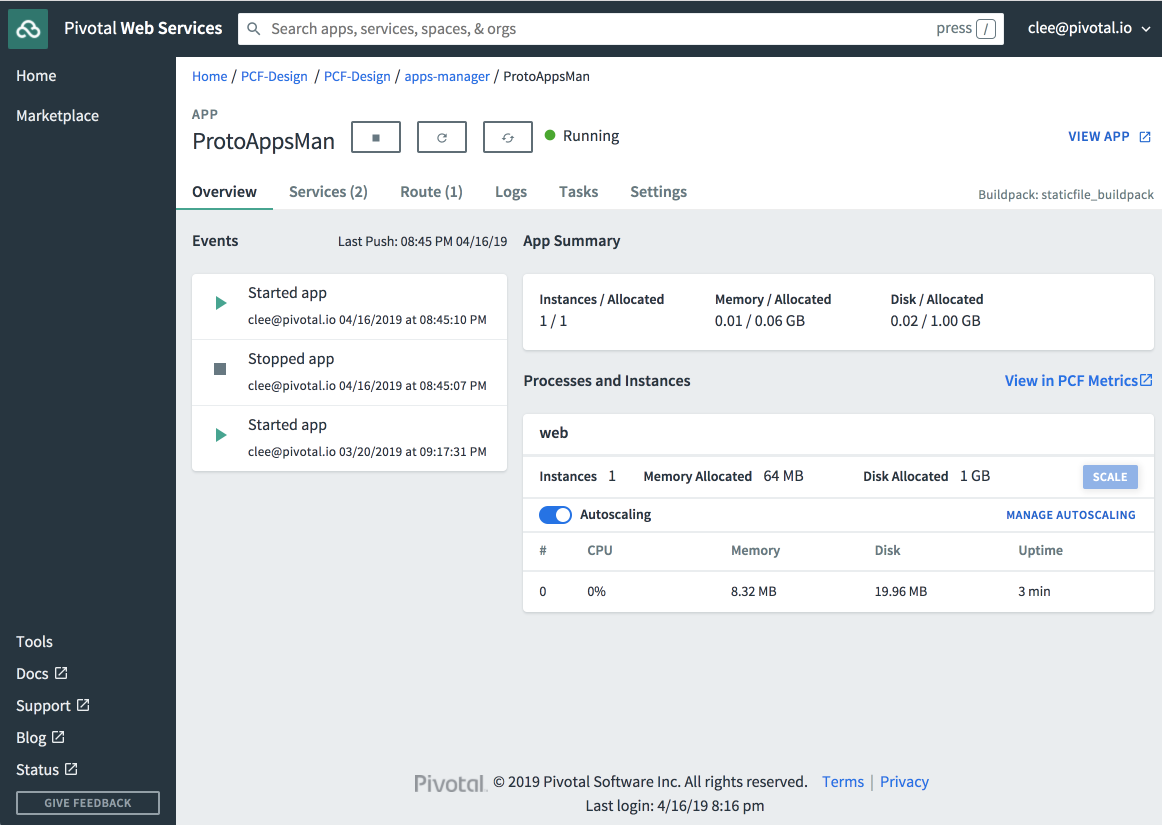Click external-link icon next to Status
Screen dimensions: 1162x825
(71, 769)
